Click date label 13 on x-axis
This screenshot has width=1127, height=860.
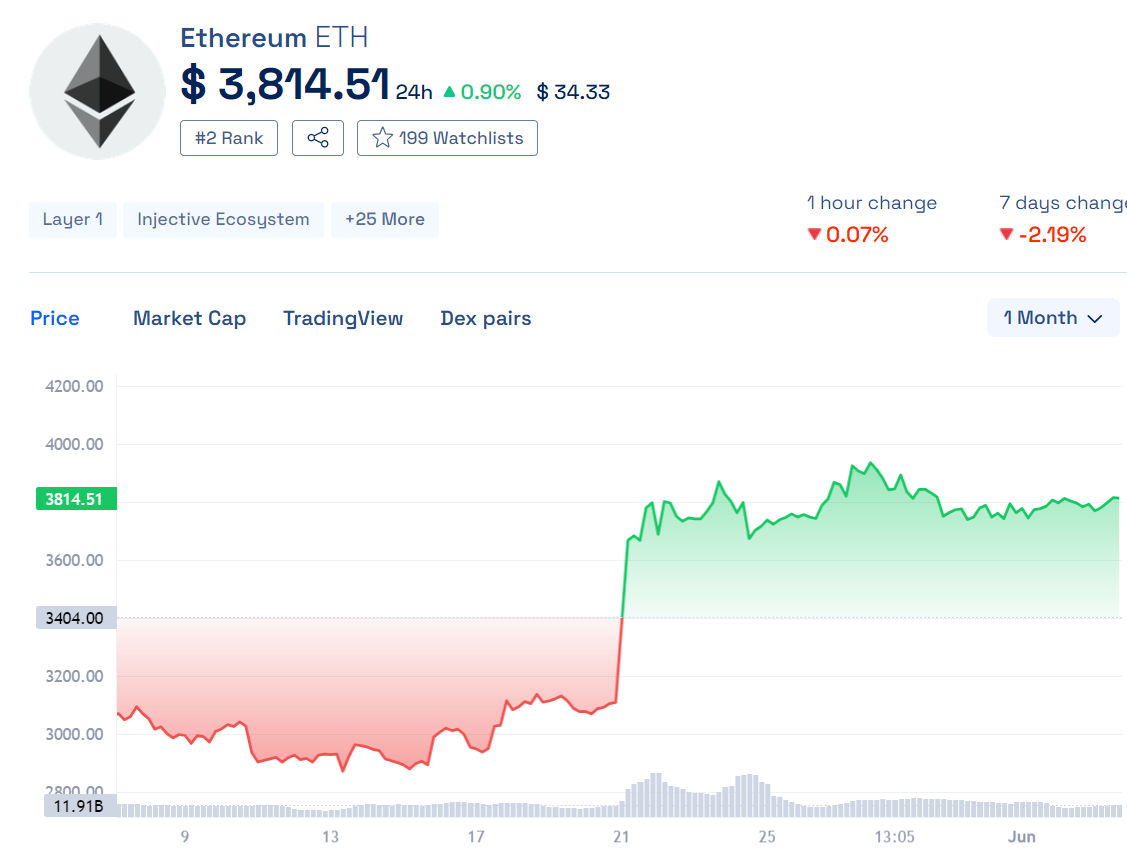[x=330, y=836]
